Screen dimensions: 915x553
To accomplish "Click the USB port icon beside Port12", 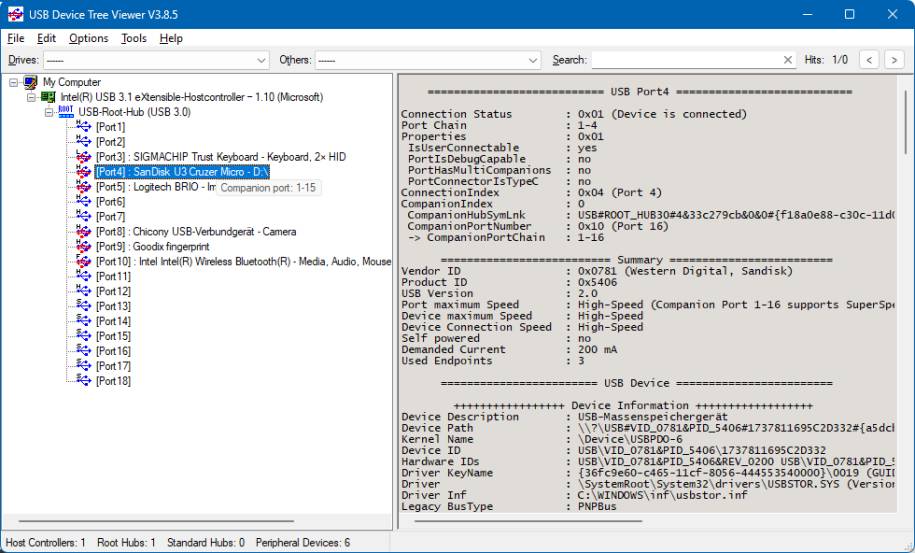I will pyautogui.click(x=83, y=291).
